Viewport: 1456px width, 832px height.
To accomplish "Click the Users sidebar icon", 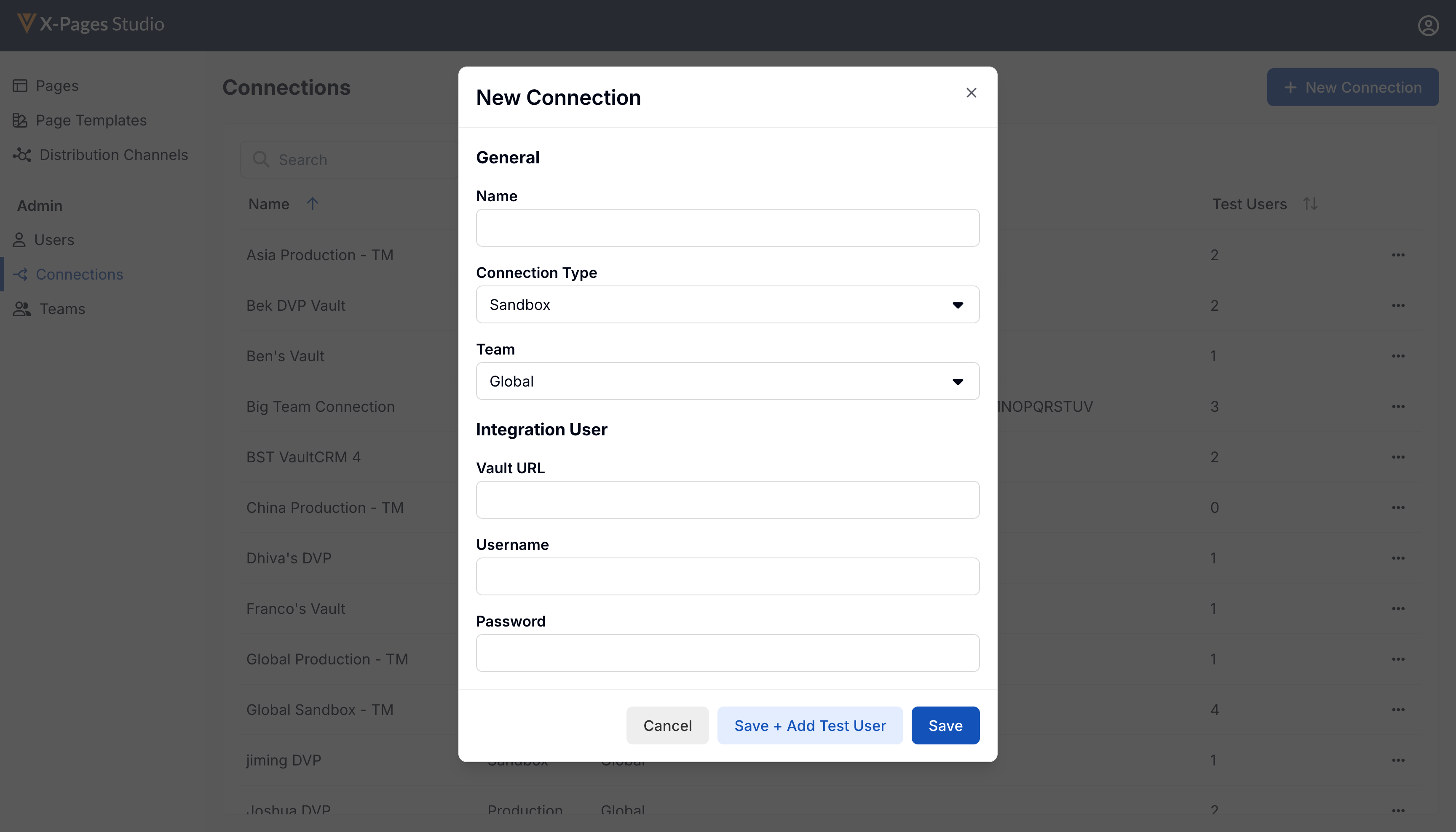I will click(x=19, y=240).
